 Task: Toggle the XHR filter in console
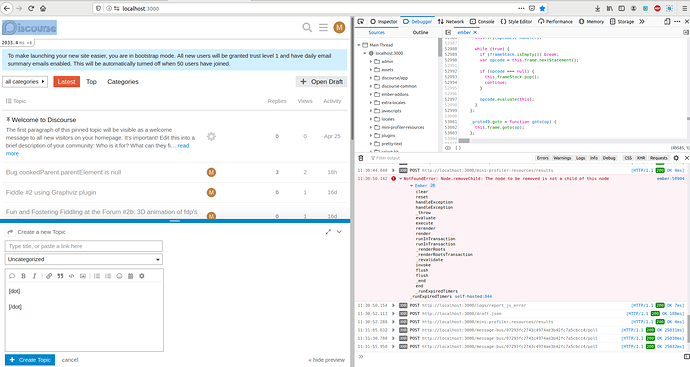coord(641,158)
